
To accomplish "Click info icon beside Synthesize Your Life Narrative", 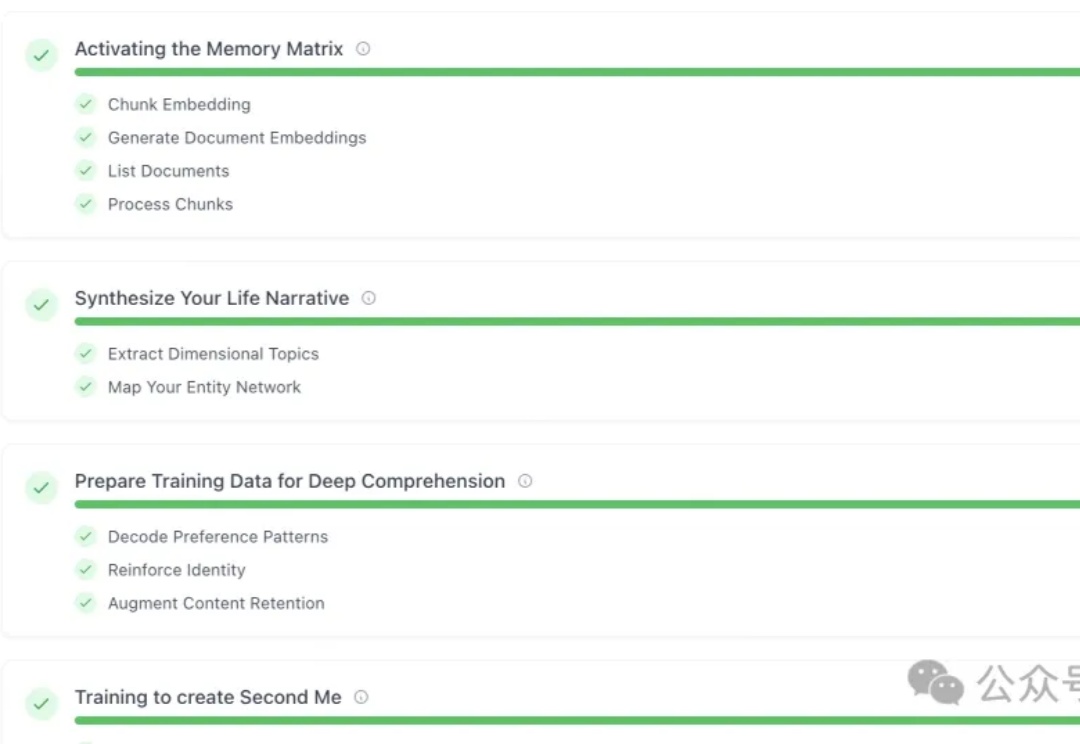I will [x=368, y=298].
